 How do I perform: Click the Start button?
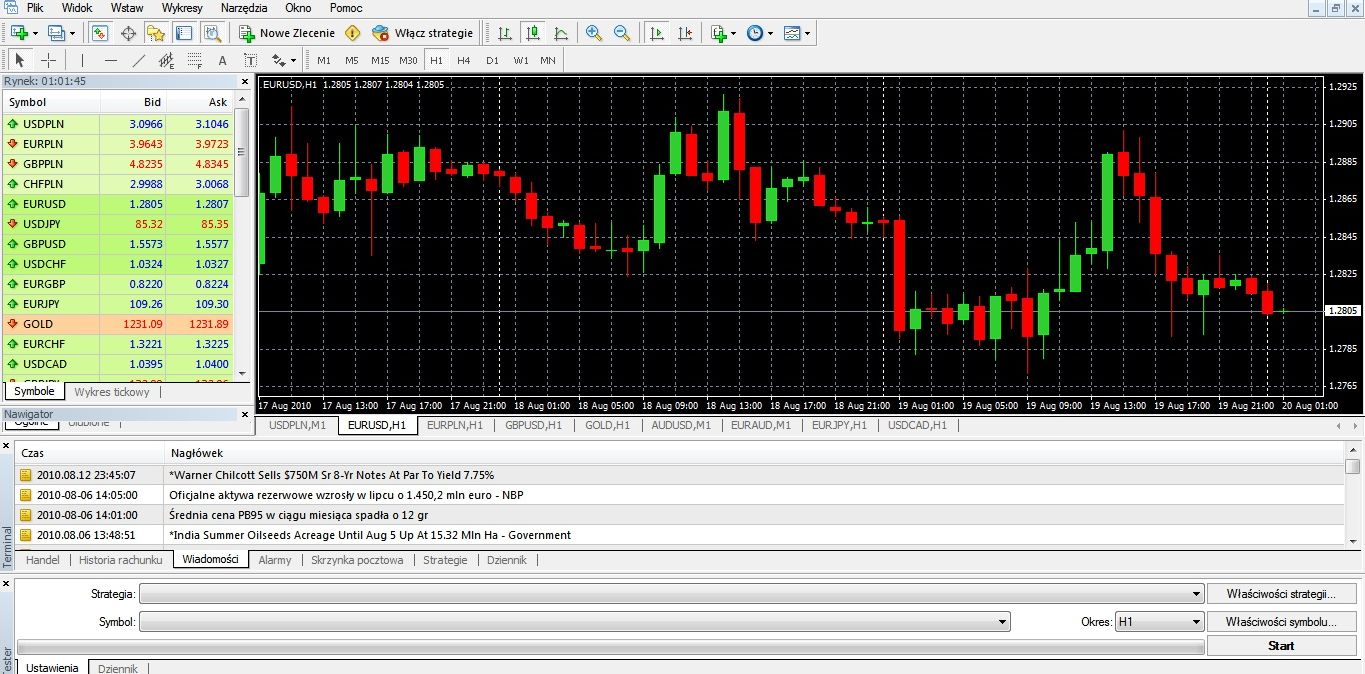pos(1281,646)
